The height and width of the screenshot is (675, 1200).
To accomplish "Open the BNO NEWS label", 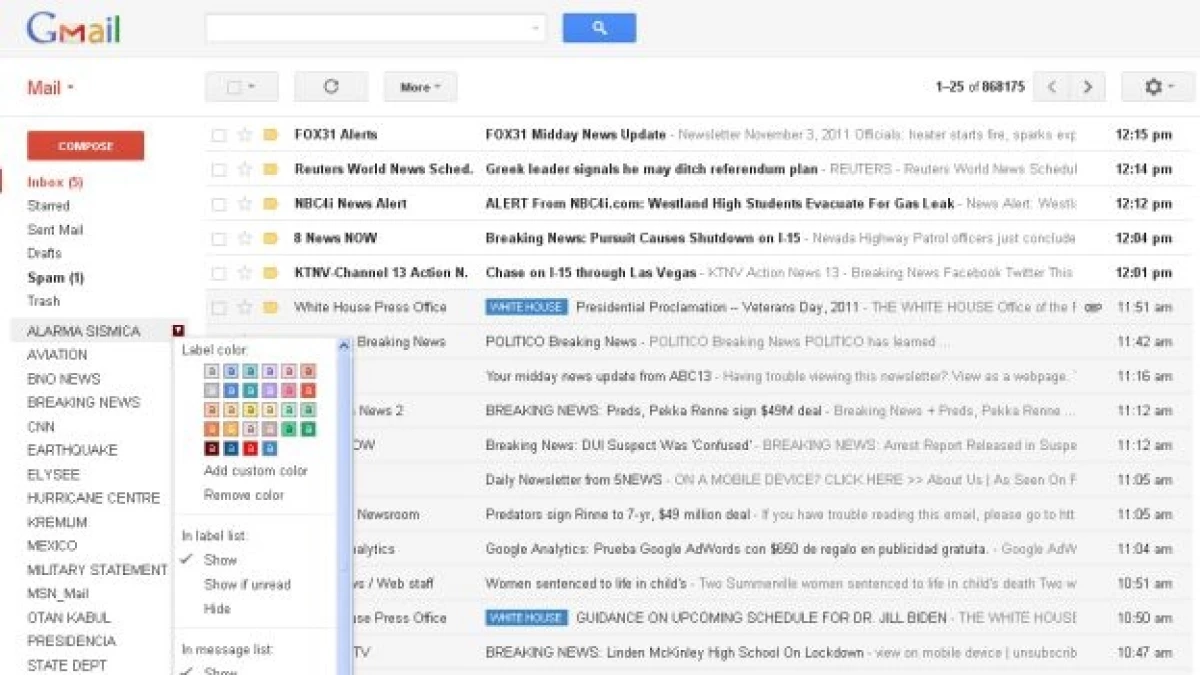I will click(64, 379).
